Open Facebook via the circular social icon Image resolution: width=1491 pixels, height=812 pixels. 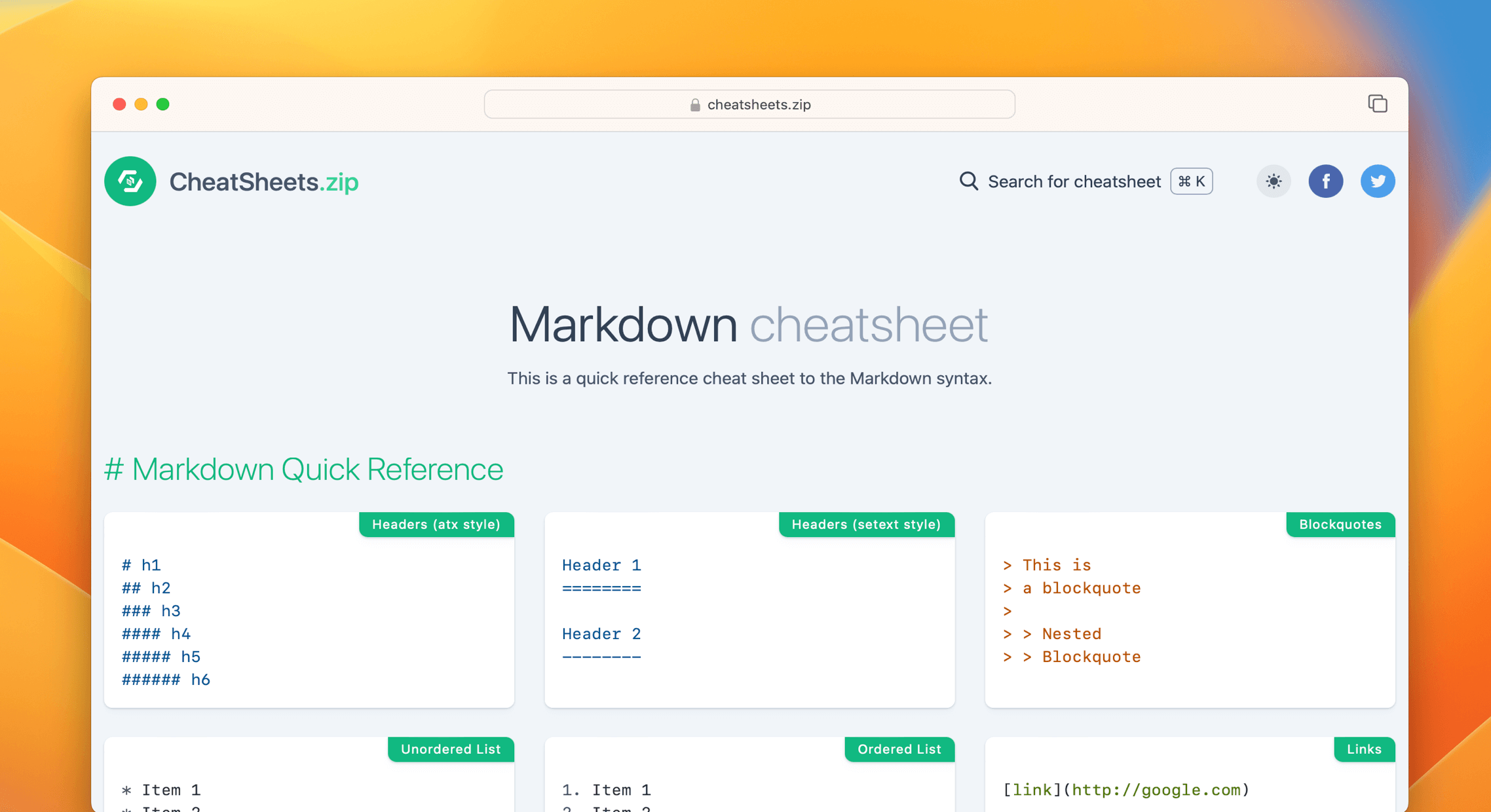[1326, 181]
